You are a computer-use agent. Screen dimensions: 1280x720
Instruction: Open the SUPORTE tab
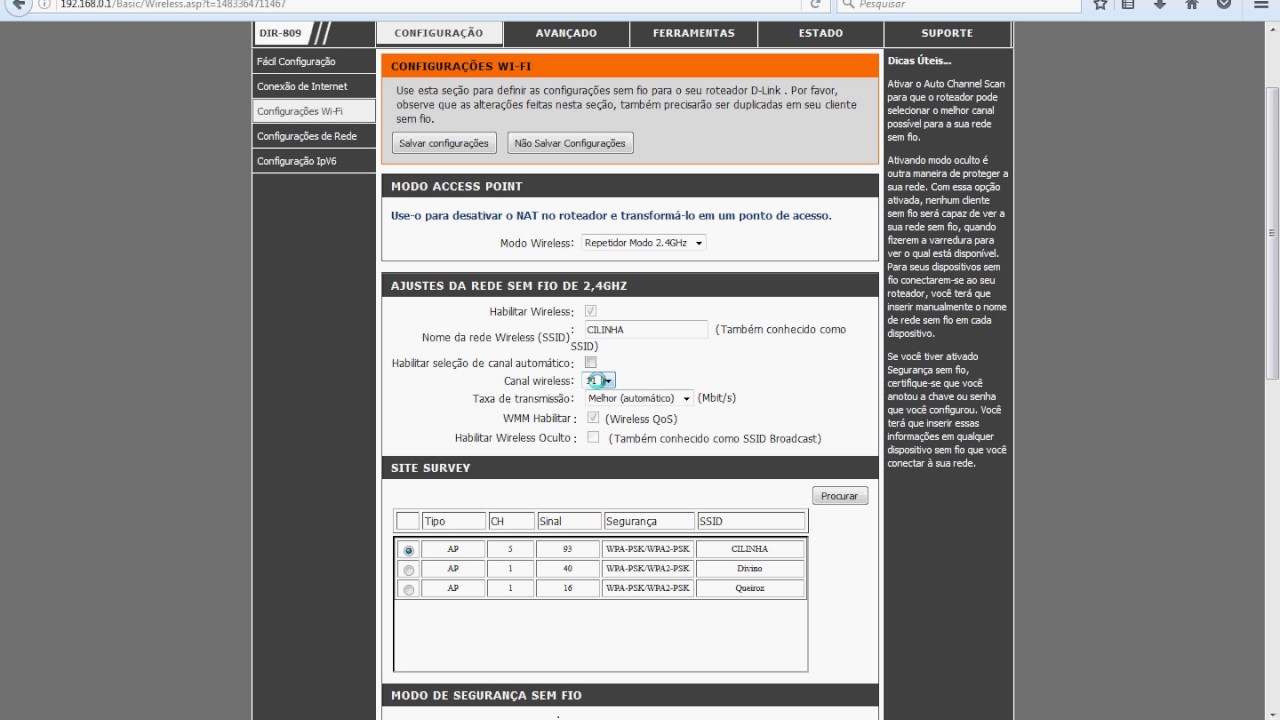[x=947, y=33]
